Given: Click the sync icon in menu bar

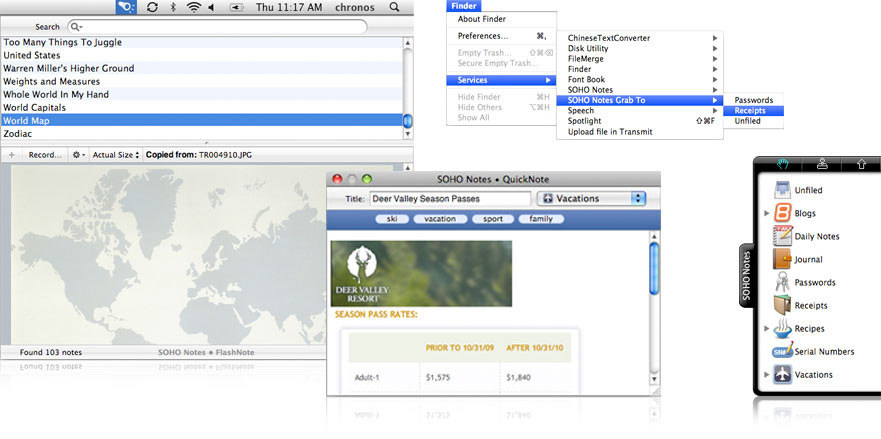Looking at the screenshot, I should (152, 7).
